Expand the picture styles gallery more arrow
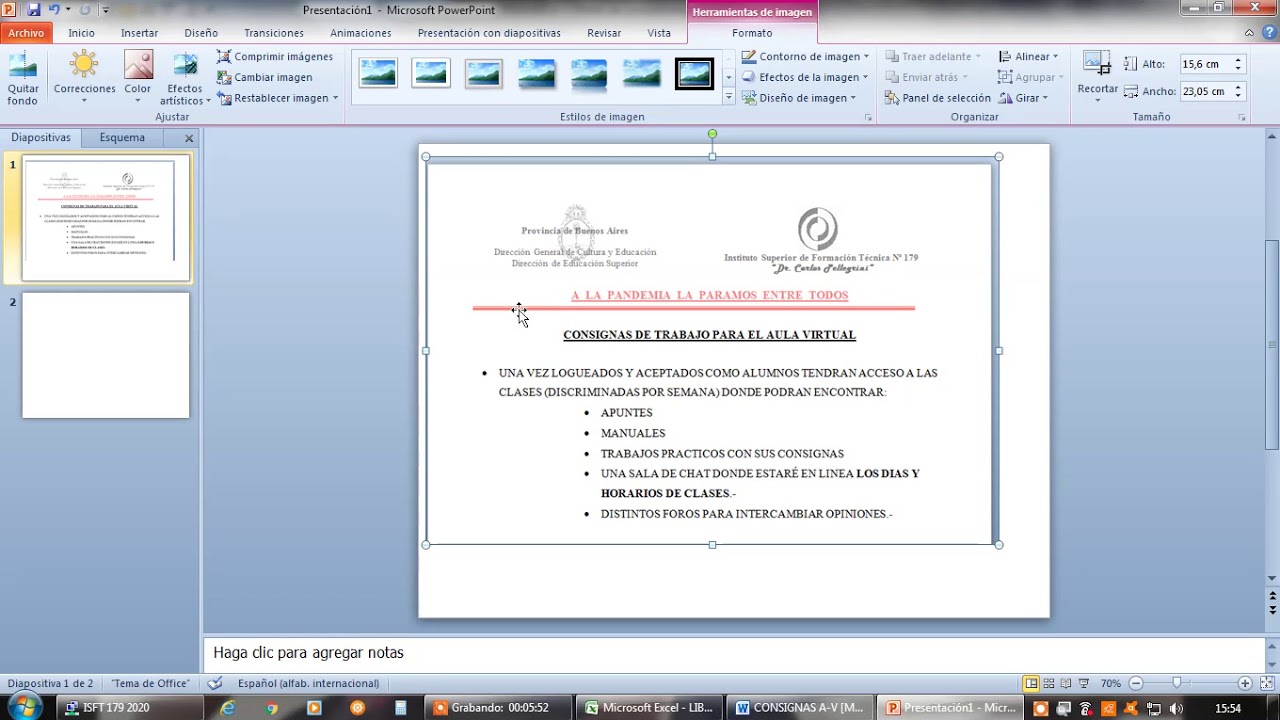The image size is (1280, 720). tap(728, 98)
